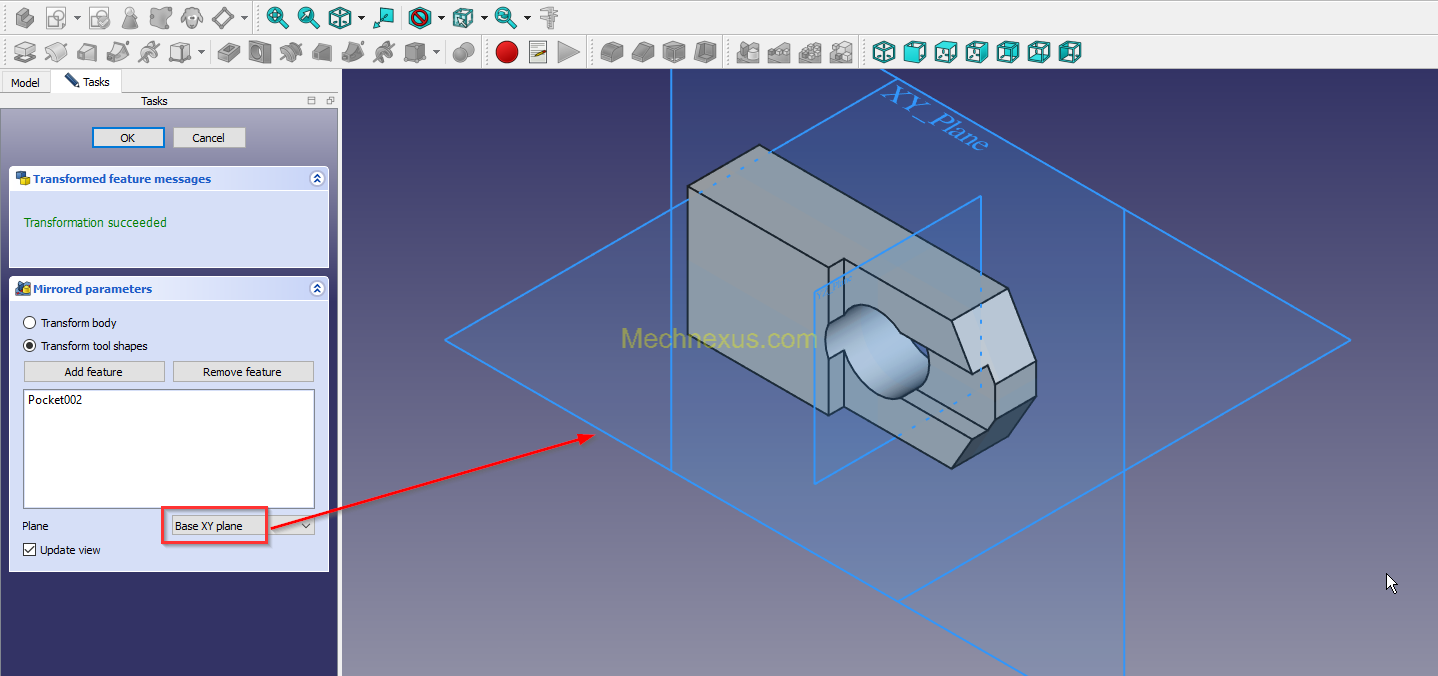This screenshot has width=1438, height=676.
Task: Collapse the Transformed feature messages section
Action: [x=317, y=178]
